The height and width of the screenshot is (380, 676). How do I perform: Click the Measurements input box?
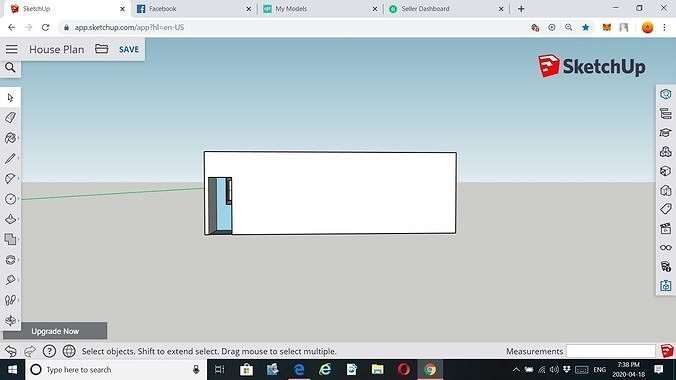point(611,351)
